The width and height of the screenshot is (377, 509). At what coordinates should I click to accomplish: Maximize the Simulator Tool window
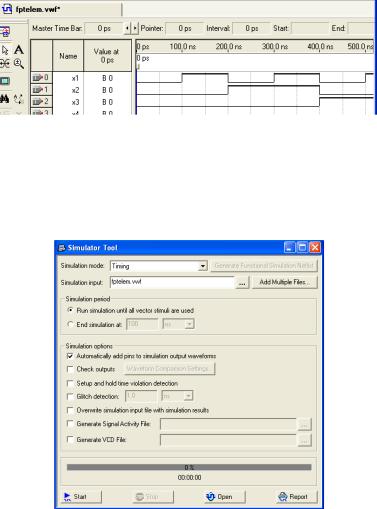pyautogui.click(x=302, y=248)
